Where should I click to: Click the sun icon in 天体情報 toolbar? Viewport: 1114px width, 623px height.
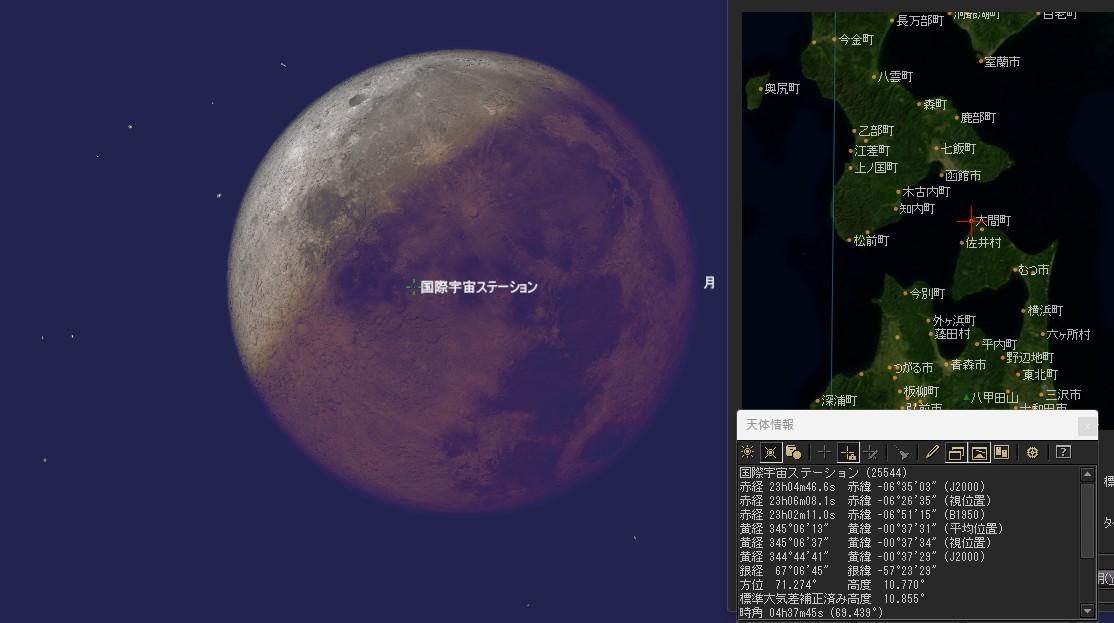(x=748, y=452)
